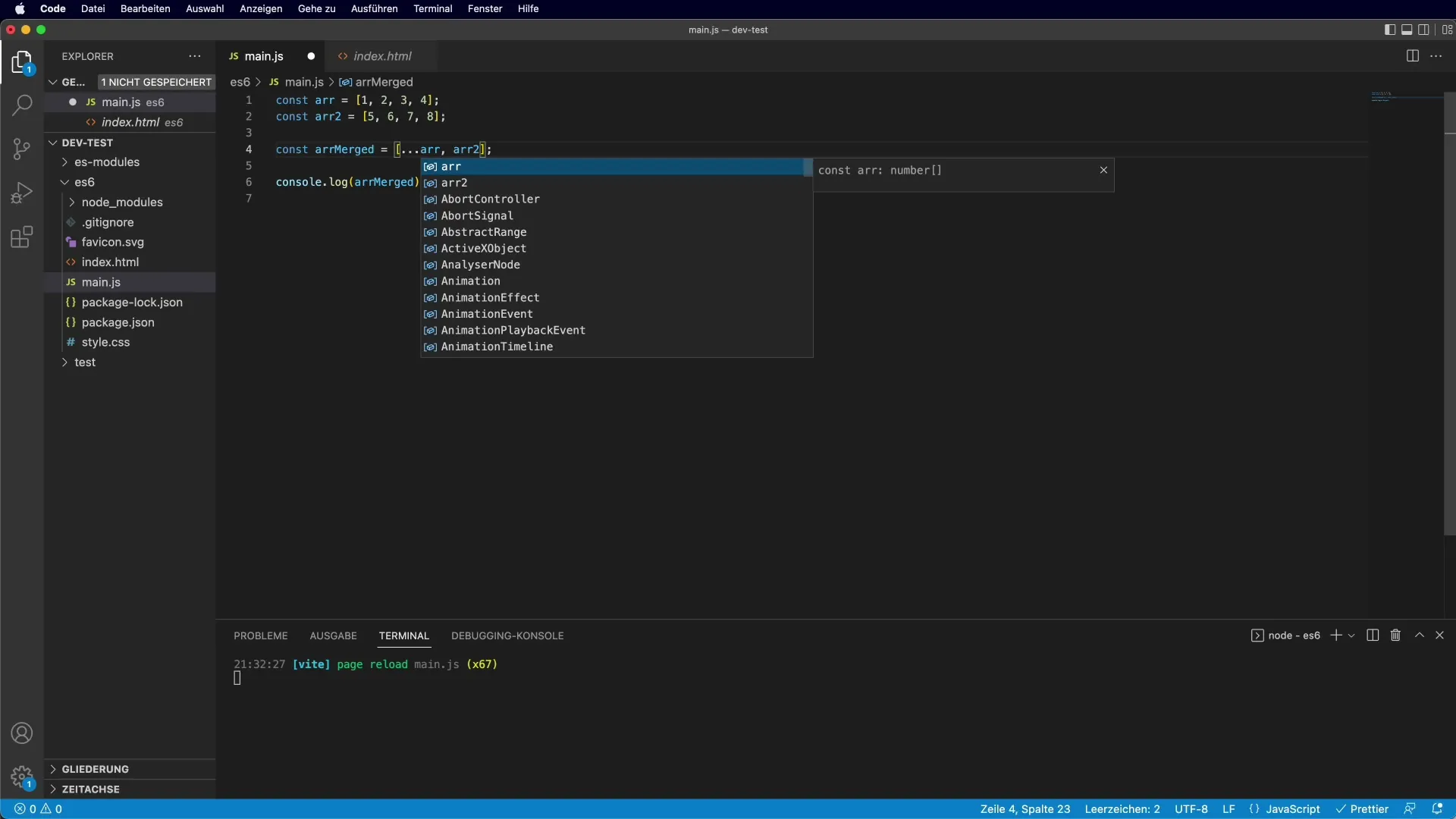Open the Ausführen menu

374,8
